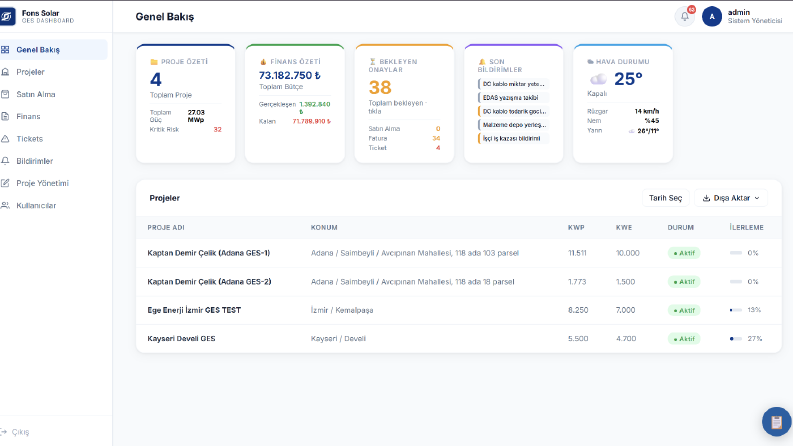Click the Bildirimler bell icon in sidebar
793x446 pixels.
click(x=5, y=161)
